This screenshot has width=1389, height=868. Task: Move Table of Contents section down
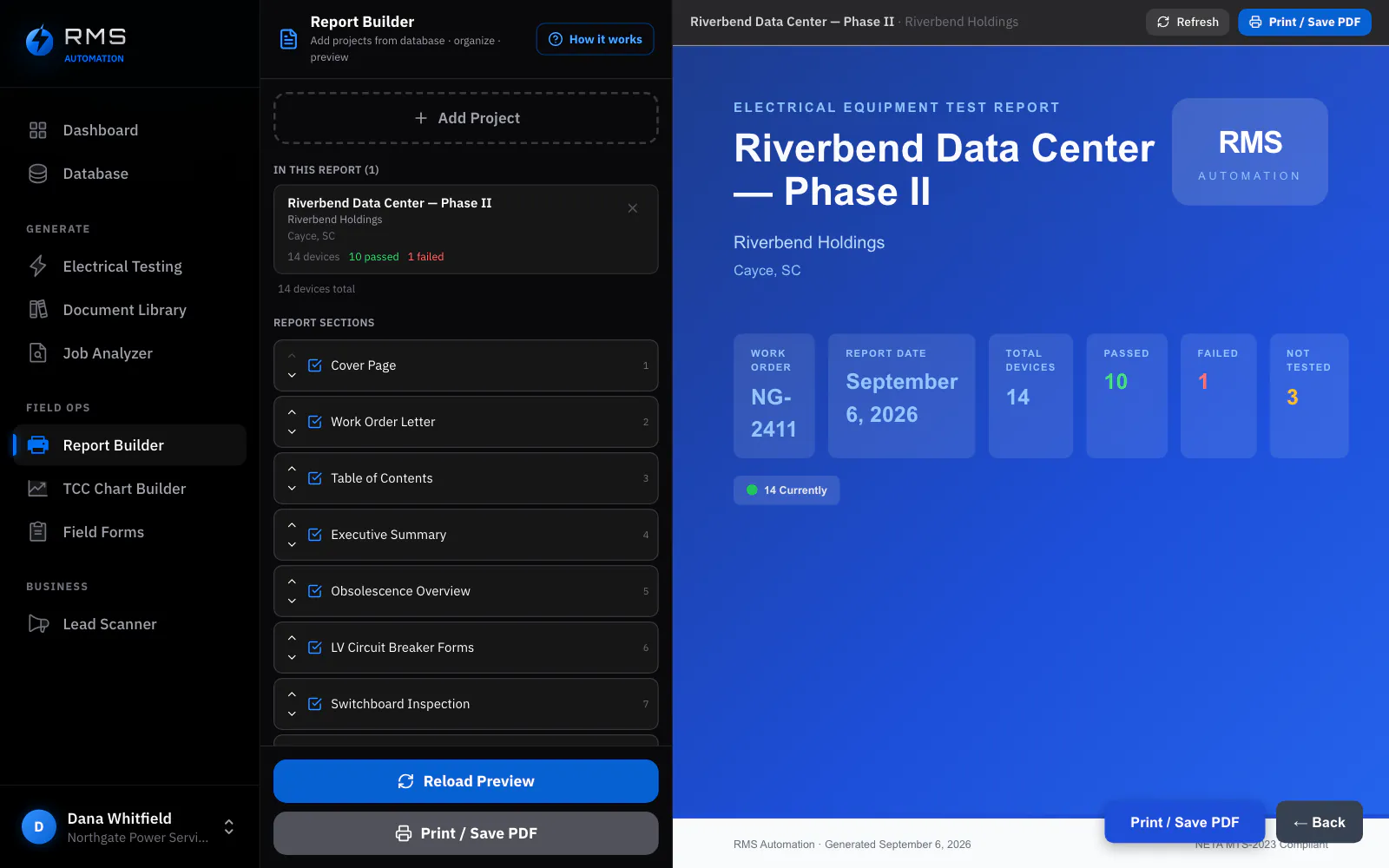coord(292,488)
